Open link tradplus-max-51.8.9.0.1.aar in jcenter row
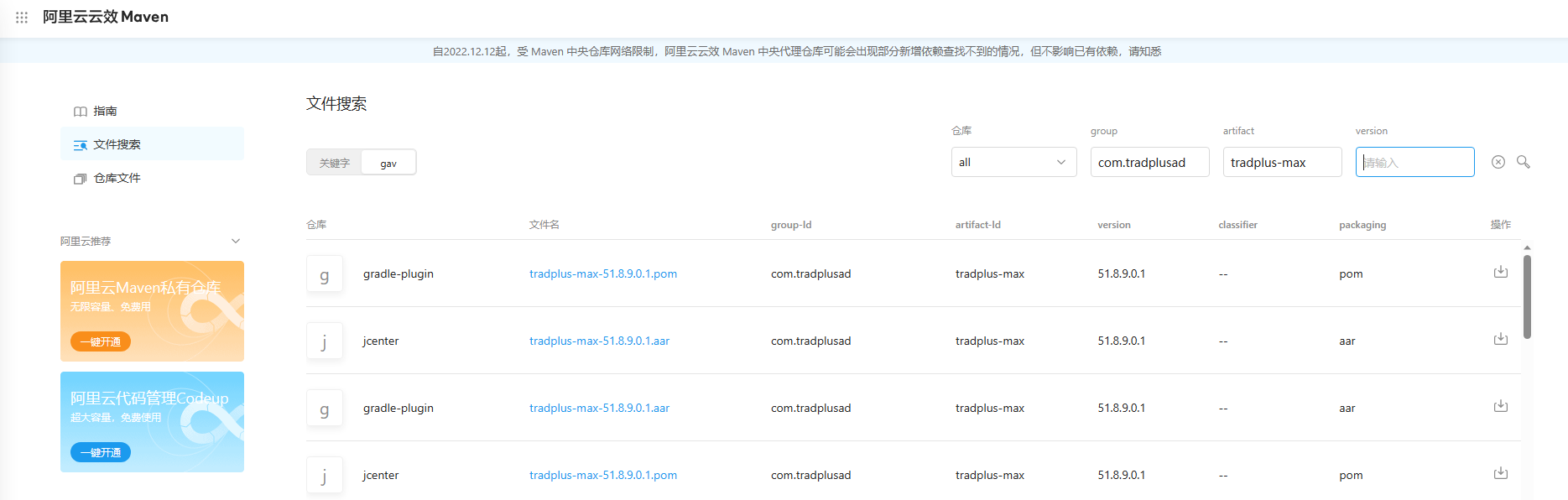 pyautogui.click(x=599, y=341)
